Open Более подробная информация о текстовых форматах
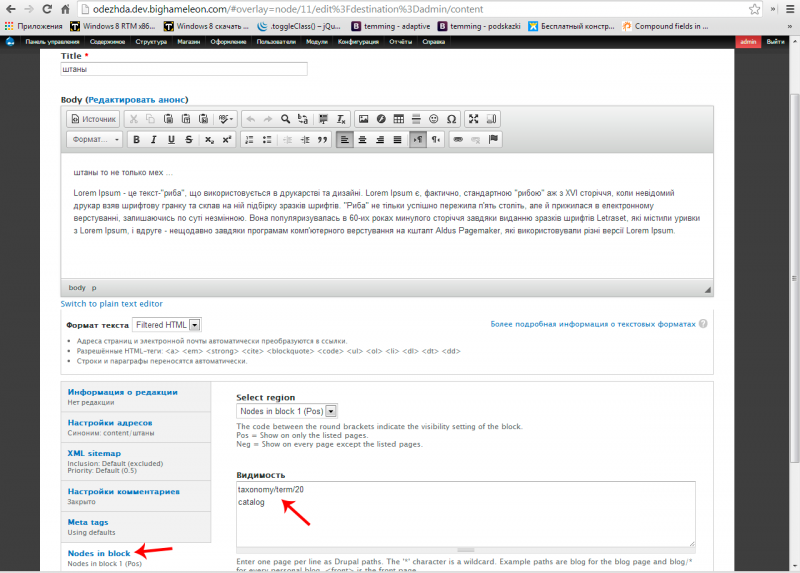The width and height of the screenshot is (800, 573). click(x=593, y=324)
